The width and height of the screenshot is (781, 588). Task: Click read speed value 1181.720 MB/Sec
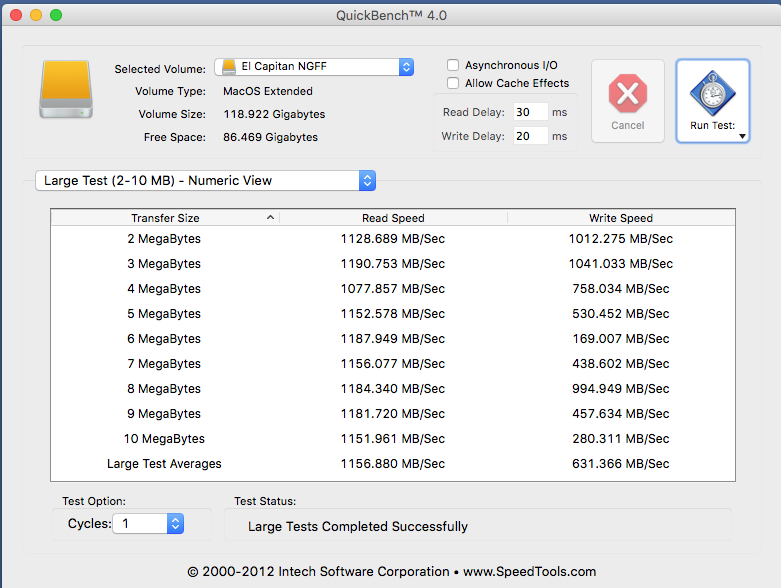[x=392, y=414]
